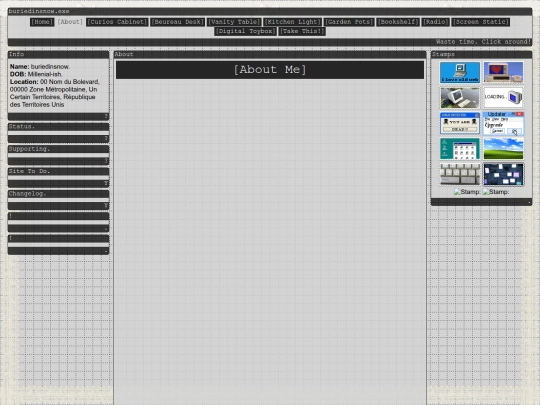
Task: Select the CRT monitor in water stamp
Action: click(x=460, y=98)
